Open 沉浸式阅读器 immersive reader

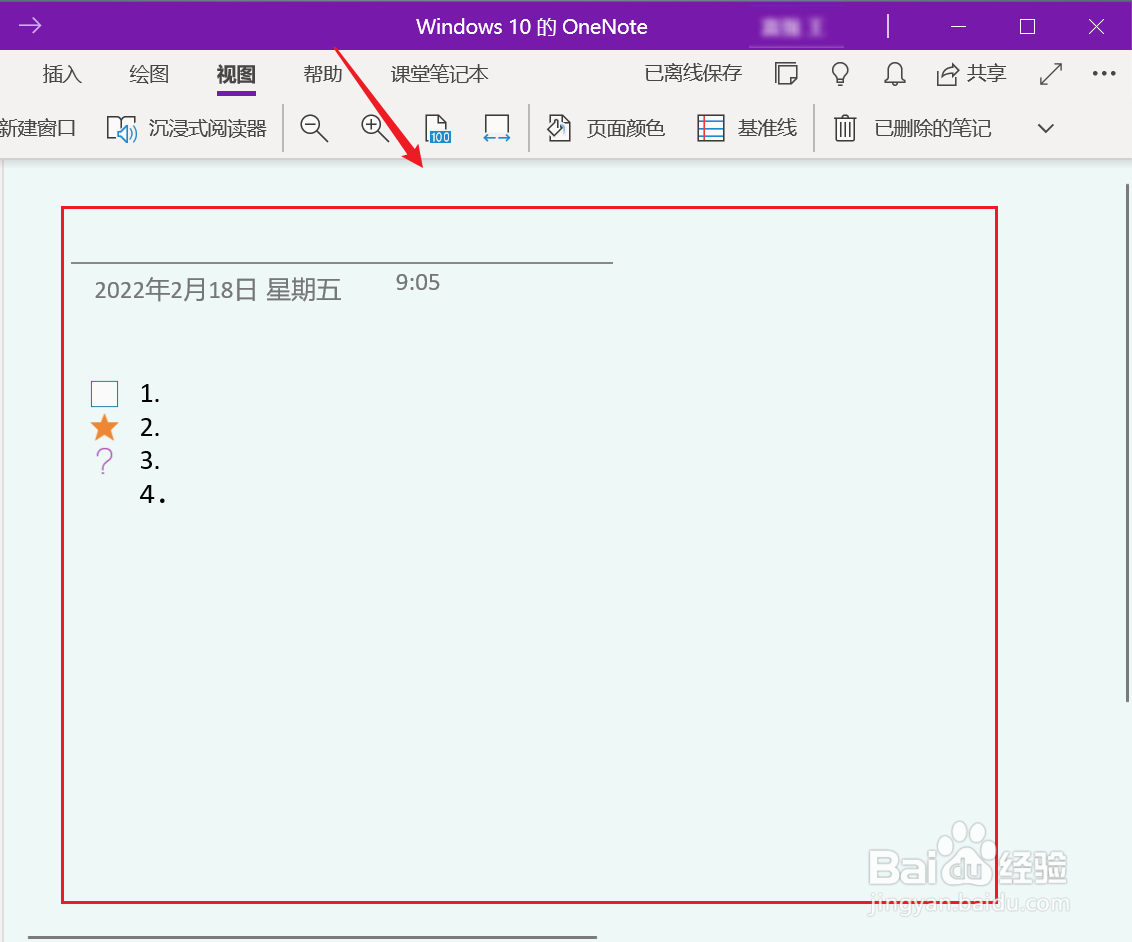click(186, 128)
